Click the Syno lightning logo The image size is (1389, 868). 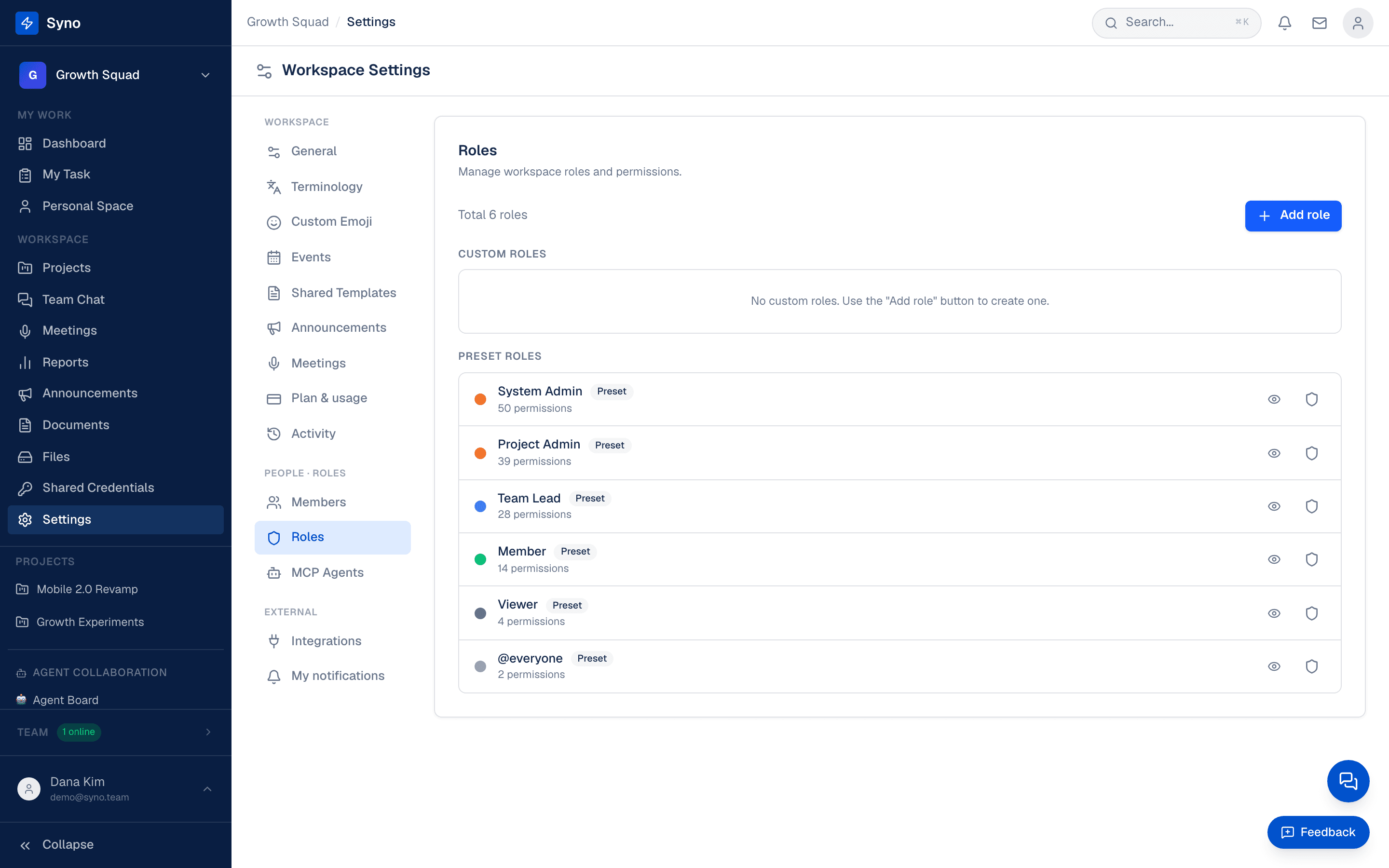tap(27, 23)
